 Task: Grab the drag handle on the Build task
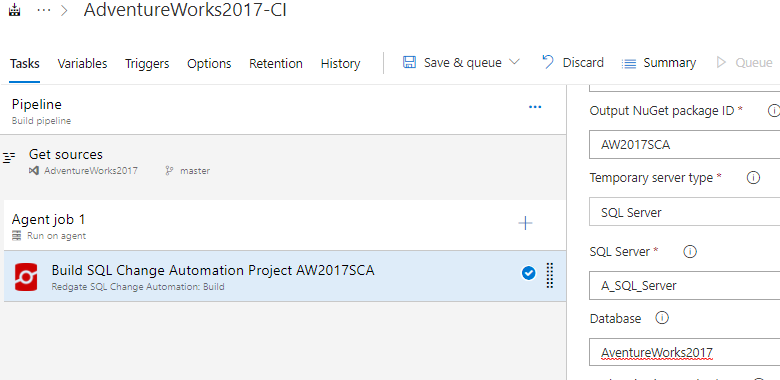[550, 275]
